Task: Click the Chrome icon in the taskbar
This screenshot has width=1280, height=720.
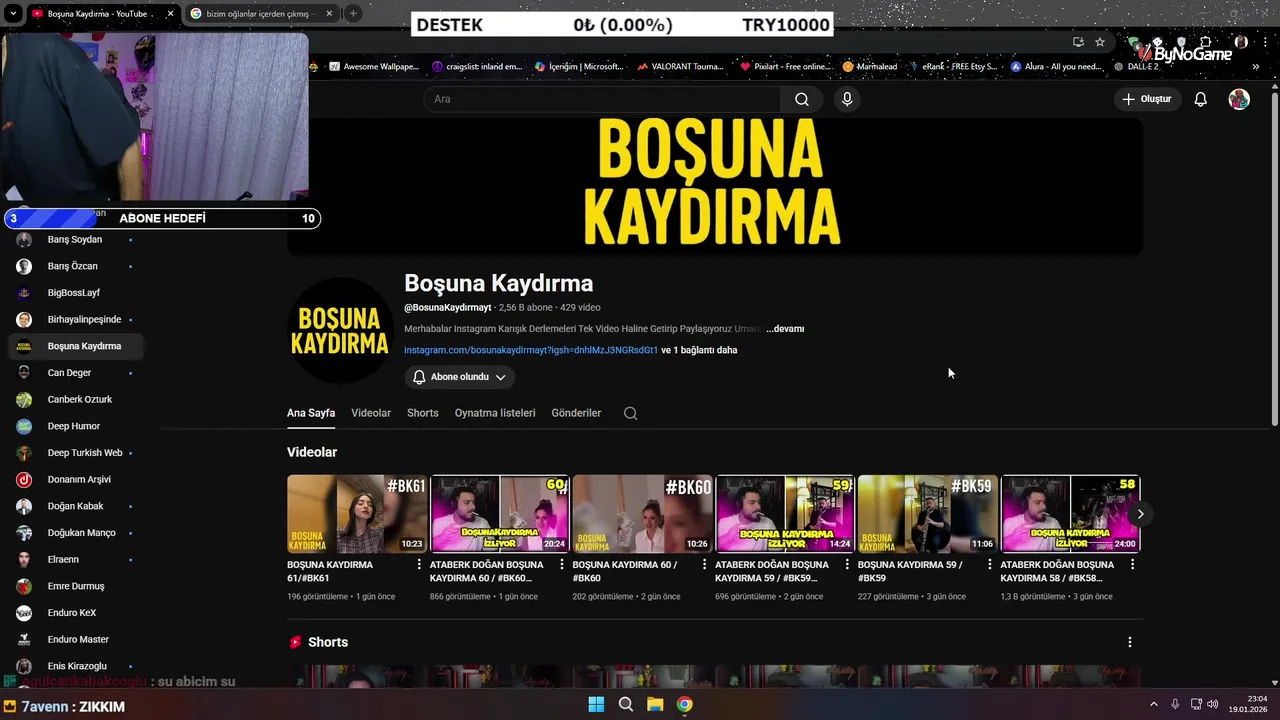Action: point(684,704)
